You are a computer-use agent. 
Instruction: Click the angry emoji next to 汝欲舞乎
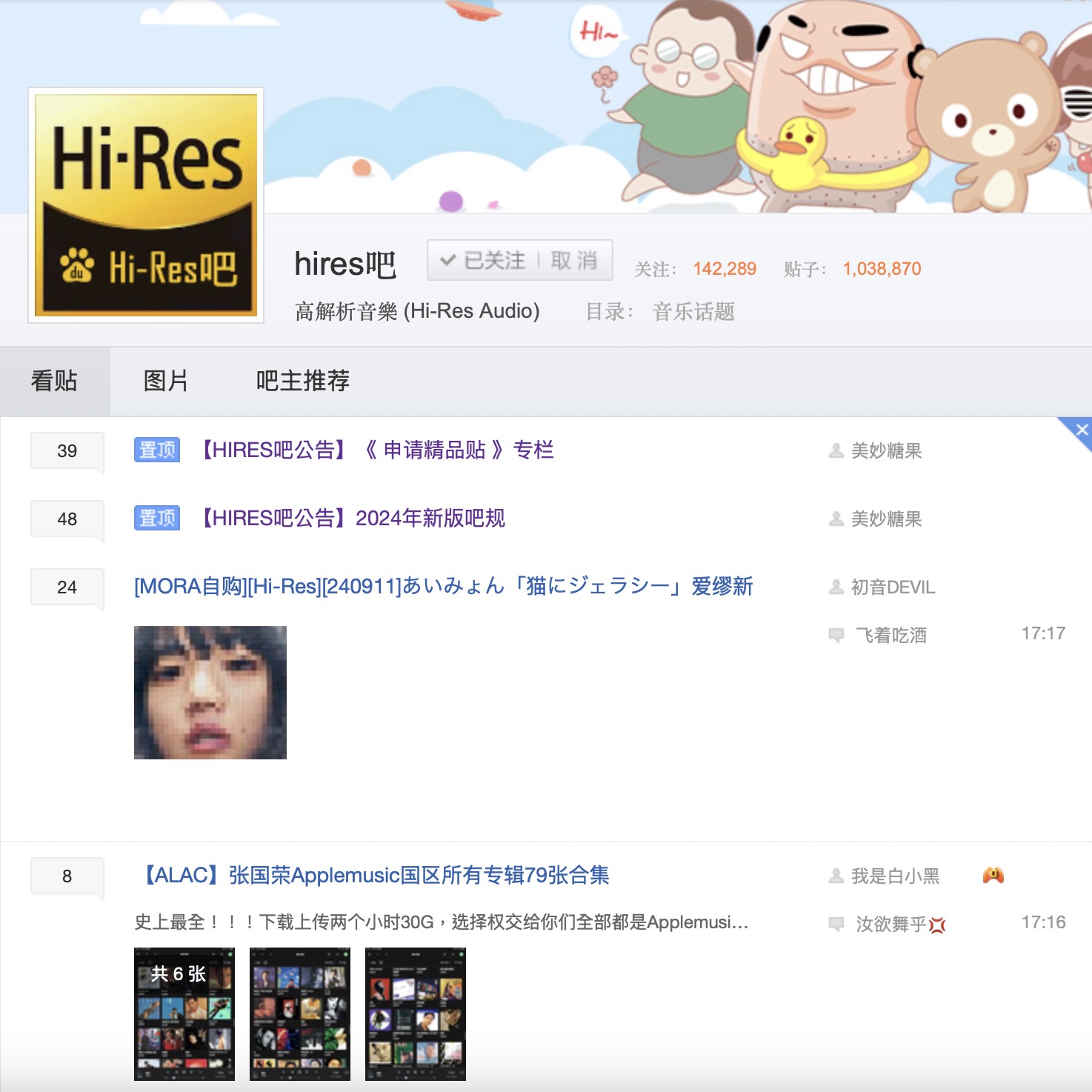[x=937, y=925]
